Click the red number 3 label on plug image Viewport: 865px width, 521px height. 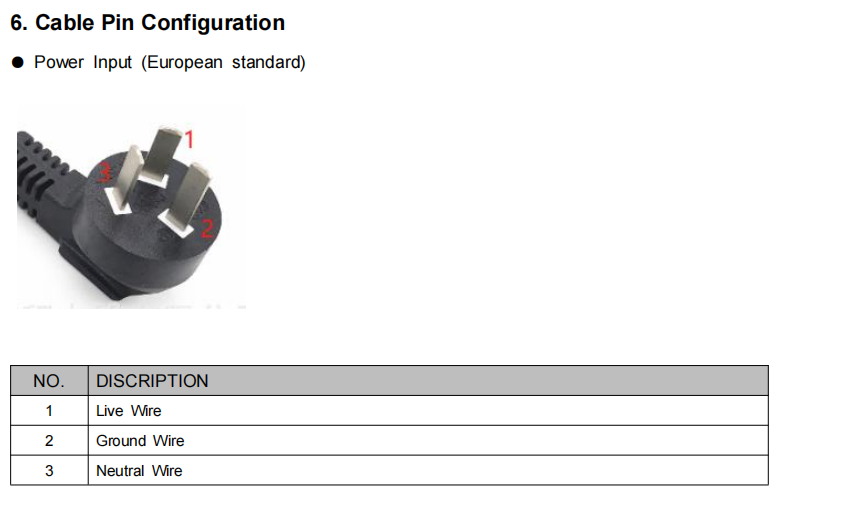[x=103, y=174]
